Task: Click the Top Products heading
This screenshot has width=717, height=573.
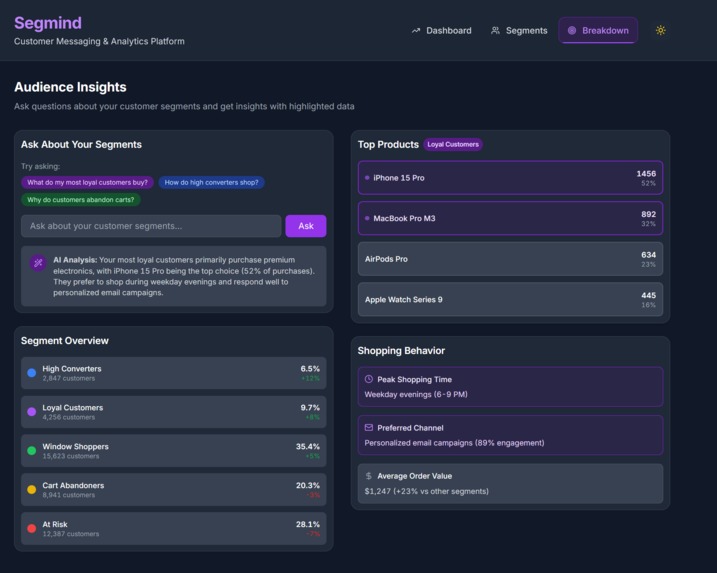Action: coord(388,145)
